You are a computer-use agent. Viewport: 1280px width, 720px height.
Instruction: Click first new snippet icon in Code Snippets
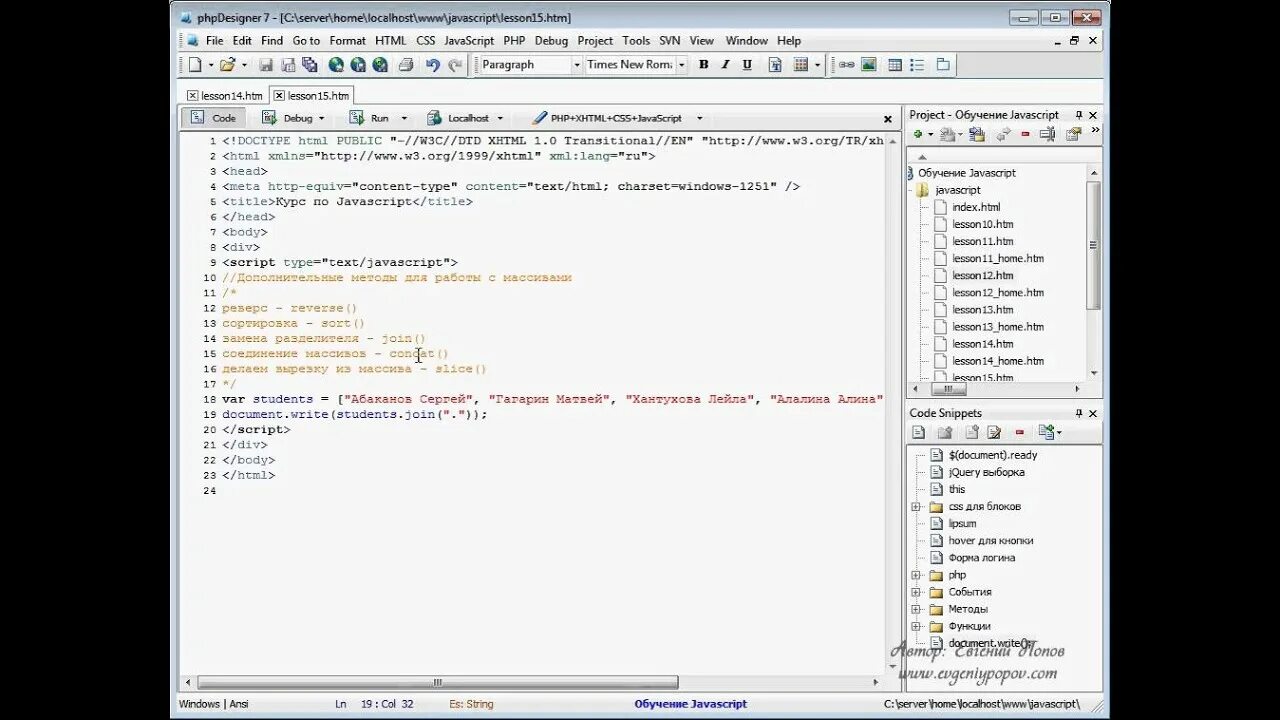tap(918, 433)
